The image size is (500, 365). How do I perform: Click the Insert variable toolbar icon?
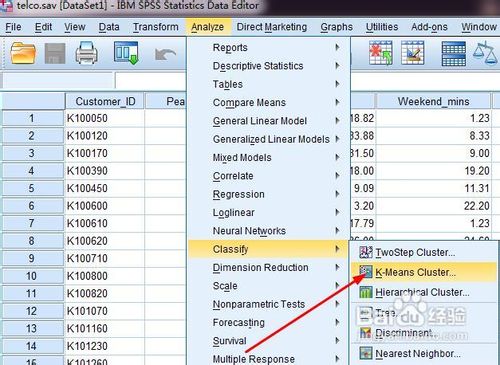click(x=412, y=53)
